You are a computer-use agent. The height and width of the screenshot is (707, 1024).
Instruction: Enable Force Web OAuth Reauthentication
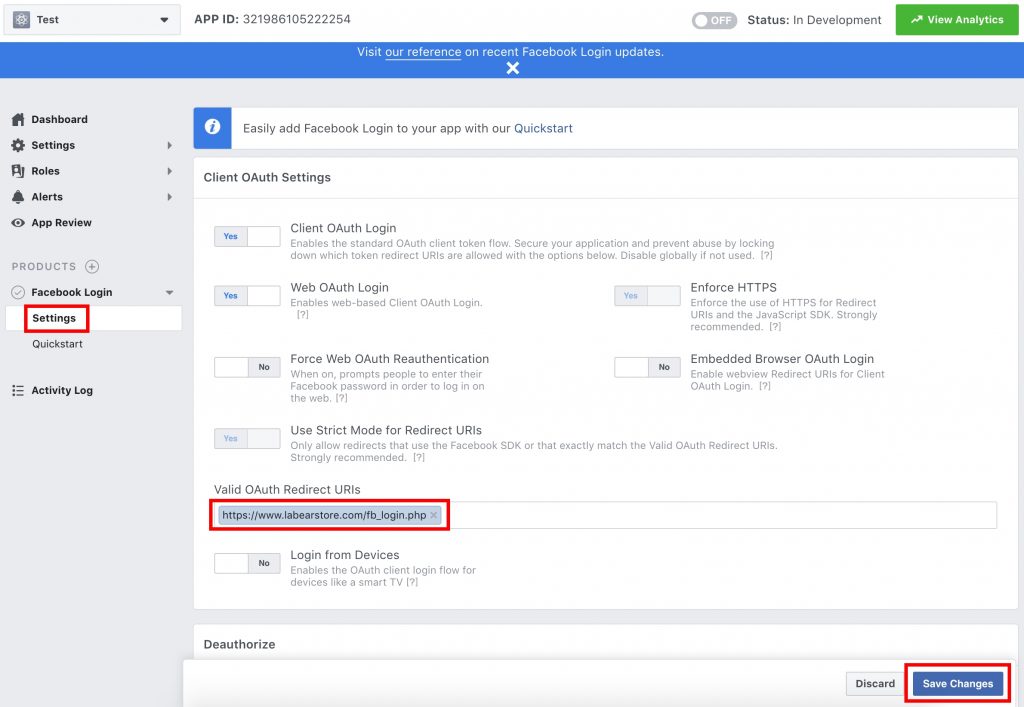[247, 367]
